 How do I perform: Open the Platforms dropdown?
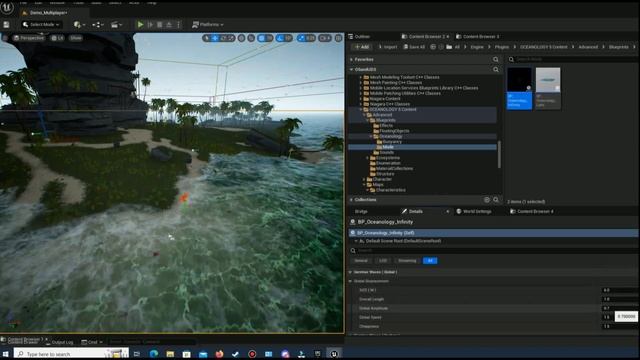(208, 24)
